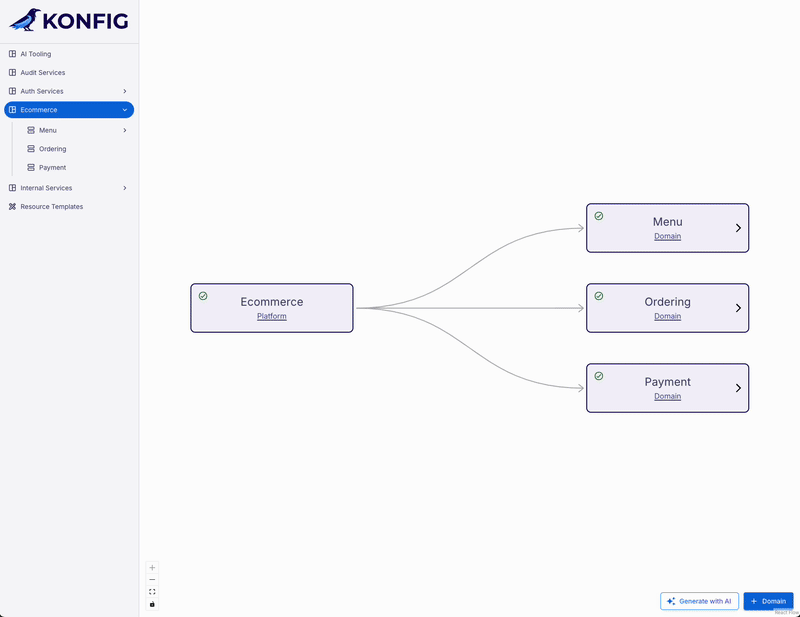Click the Konfig raven logo
Viewport: 800px width, 617px height.
click(x=25, y=19)
